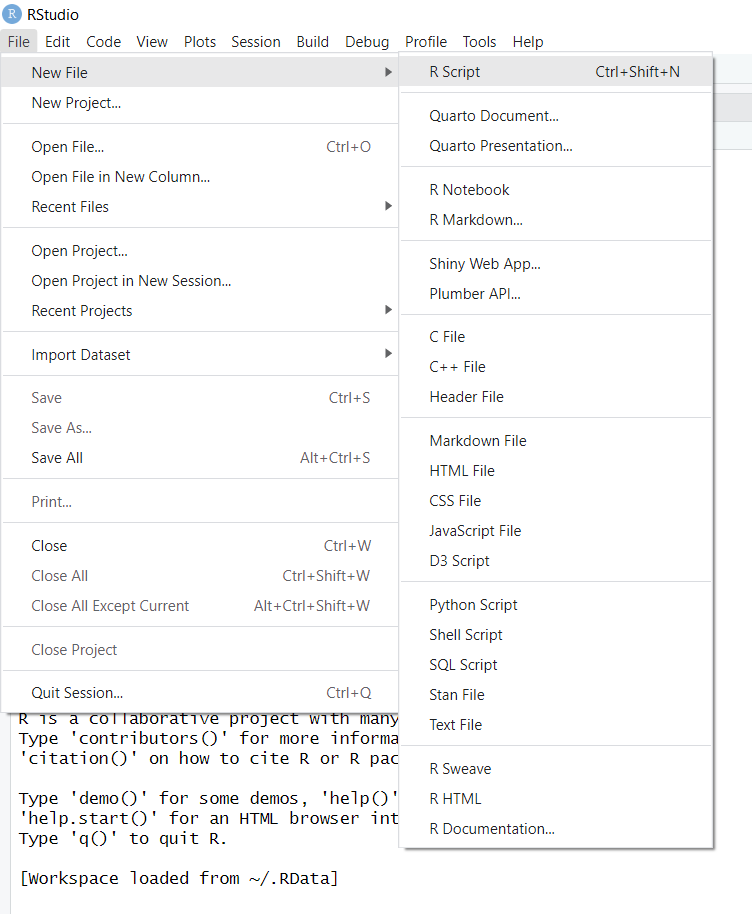Open the View menu

coord(152,42)
